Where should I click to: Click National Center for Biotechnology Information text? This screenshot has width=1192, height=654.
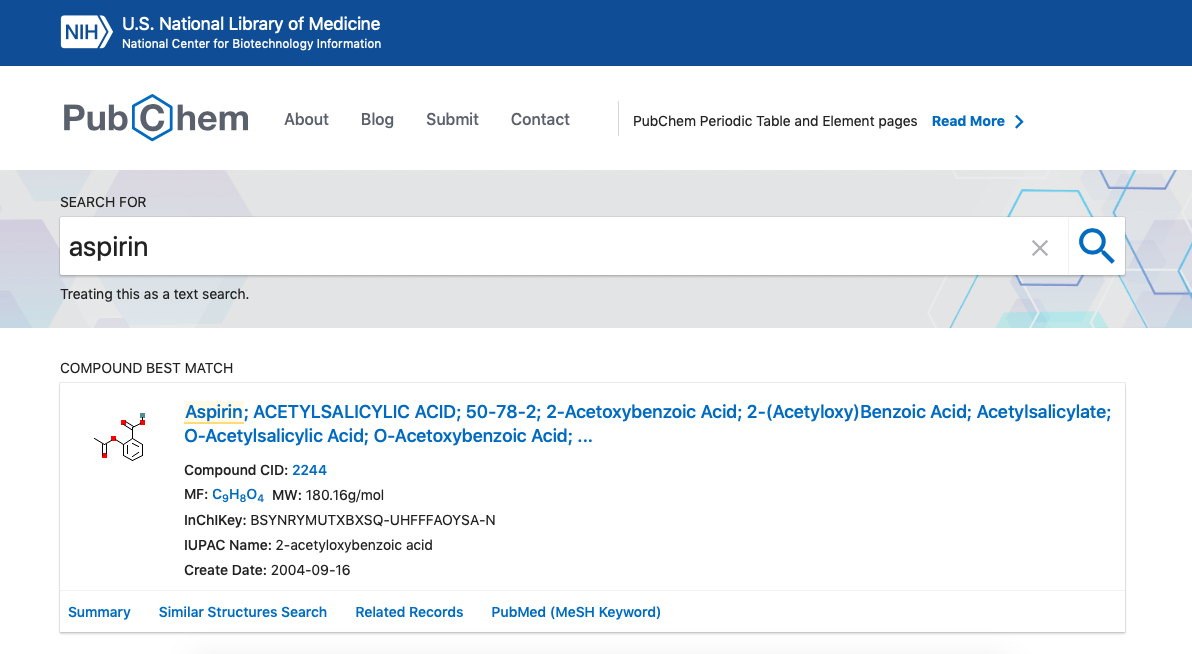(x=252, y=44)
